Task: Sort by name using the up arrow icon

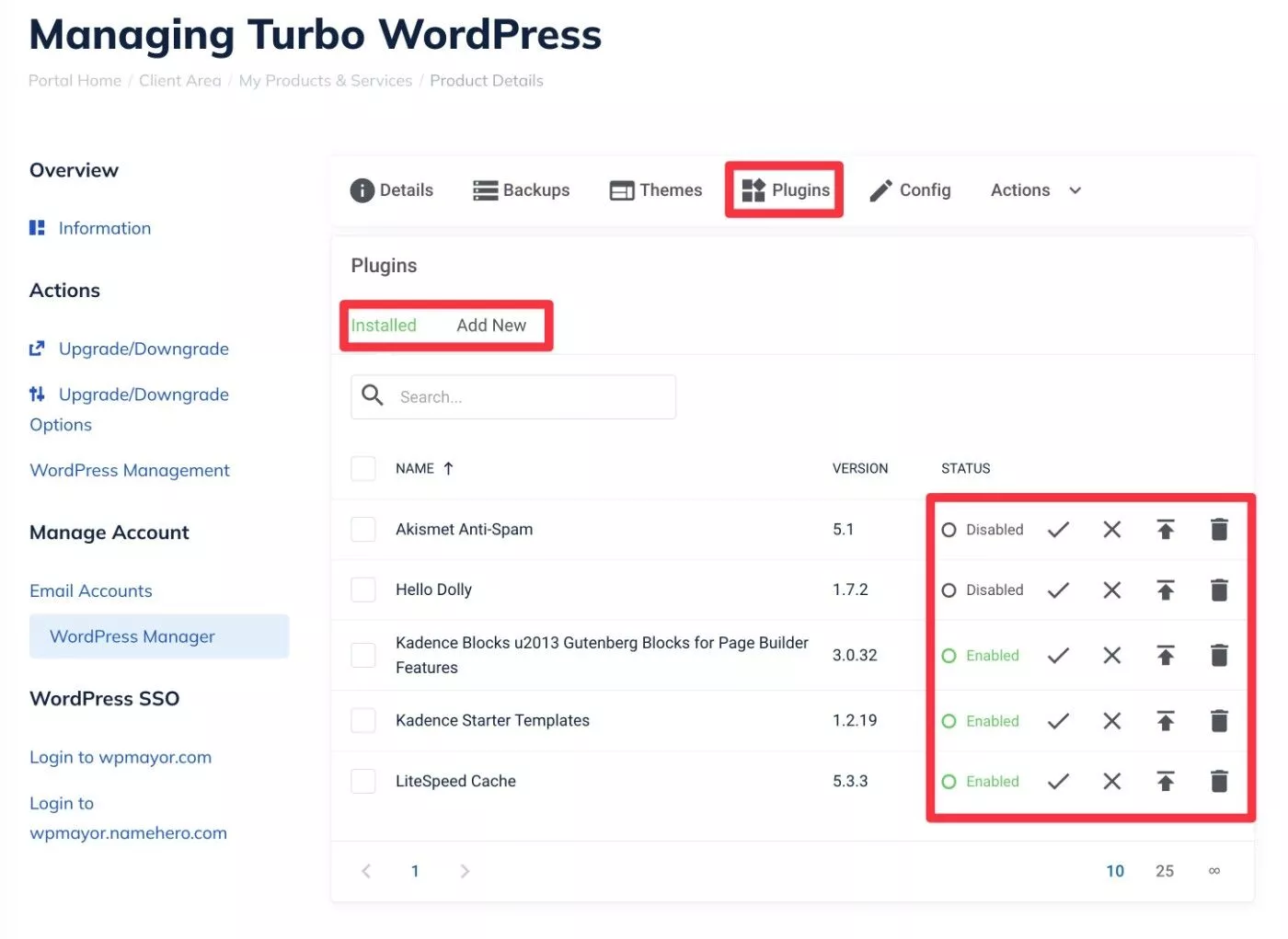Action: click(x=448, y=469)
